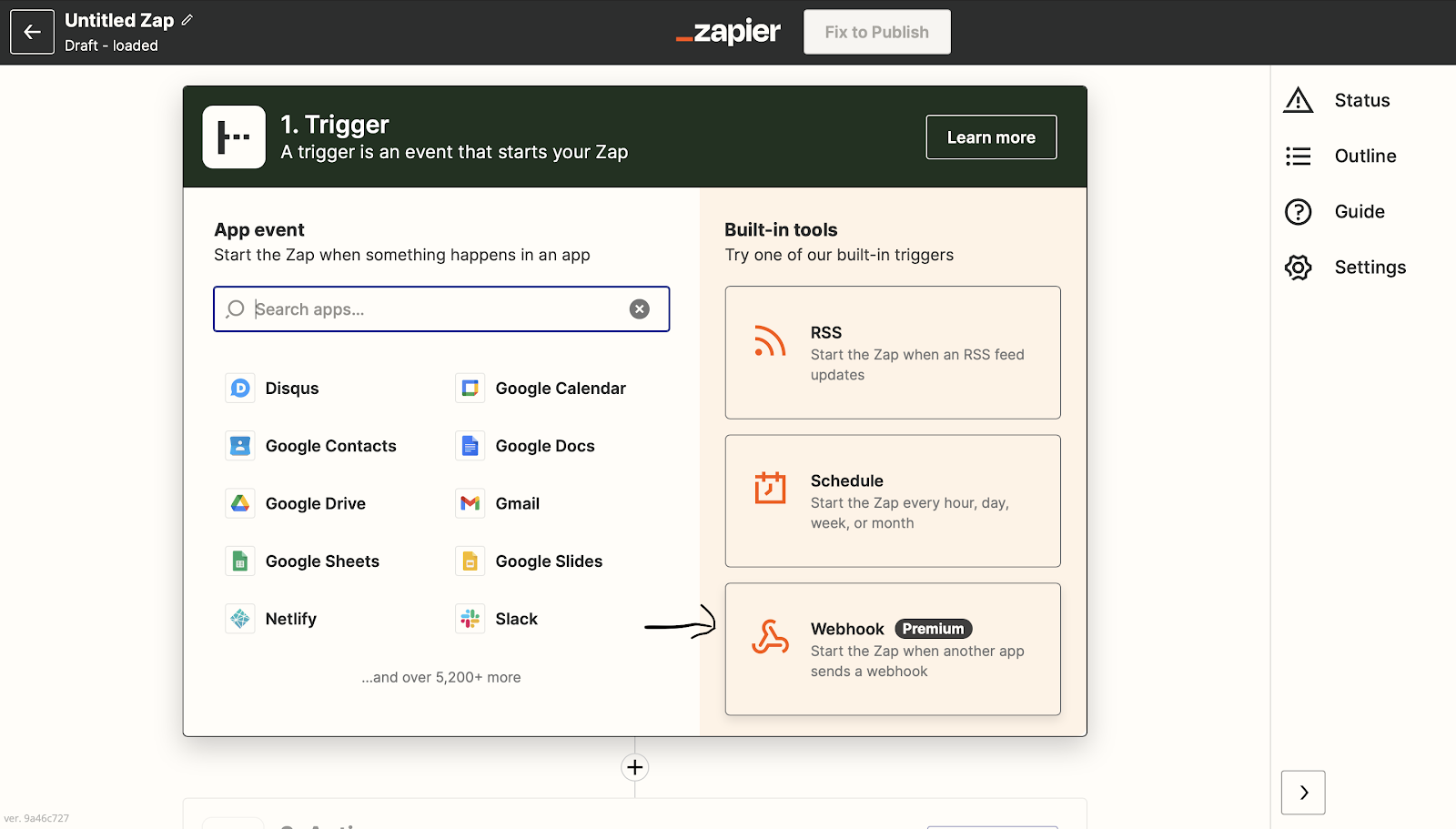Choose Google Sheets label

tap(322, 561)
